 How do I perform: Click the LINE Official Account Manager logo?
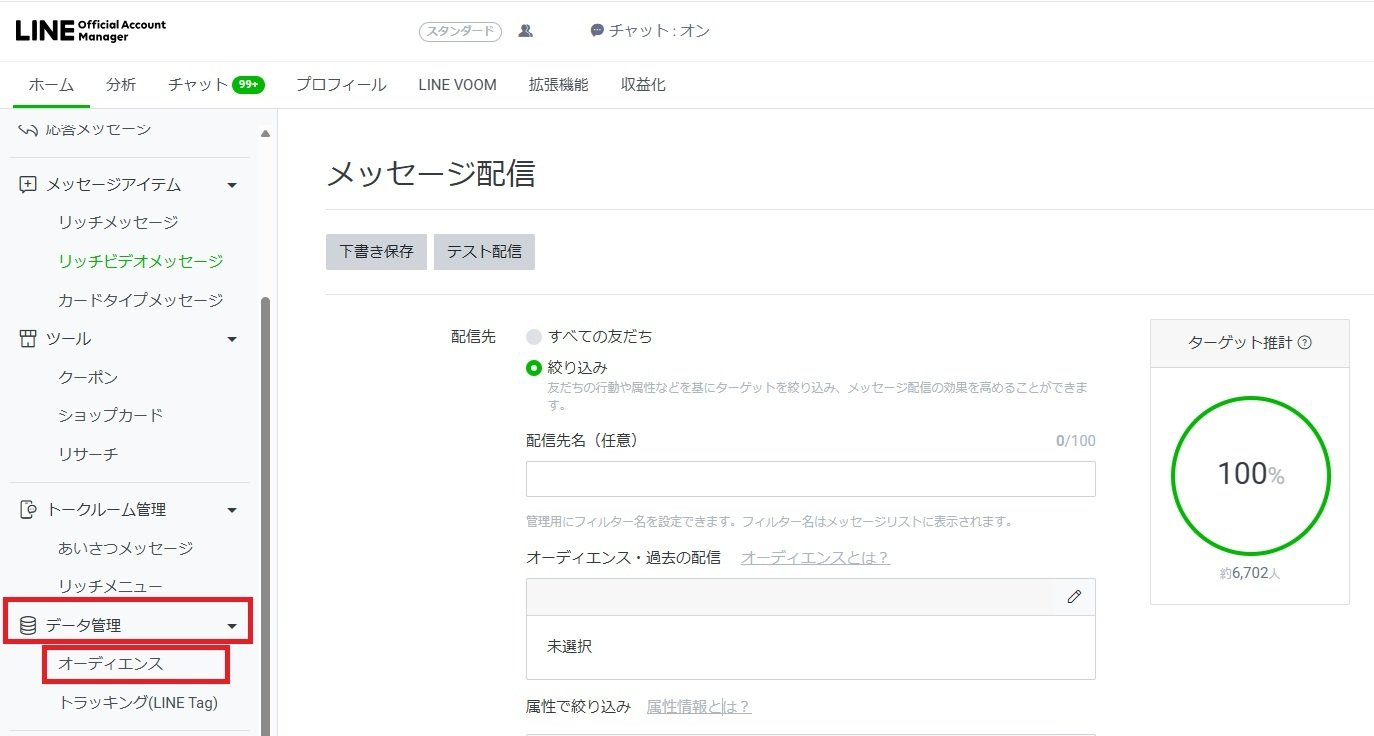(90, 29)
